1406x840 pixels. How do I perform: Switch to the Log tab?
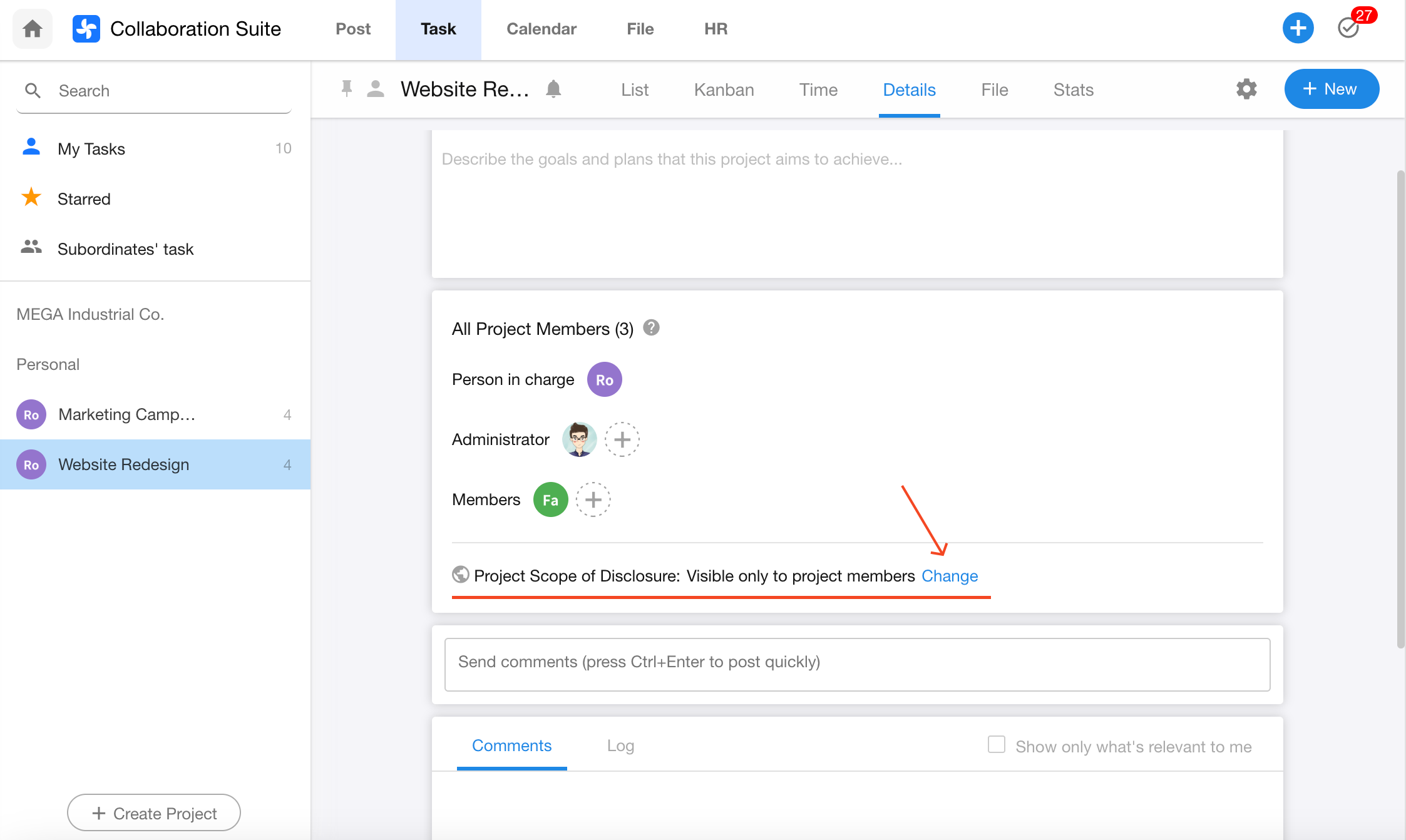coord(620,745)
